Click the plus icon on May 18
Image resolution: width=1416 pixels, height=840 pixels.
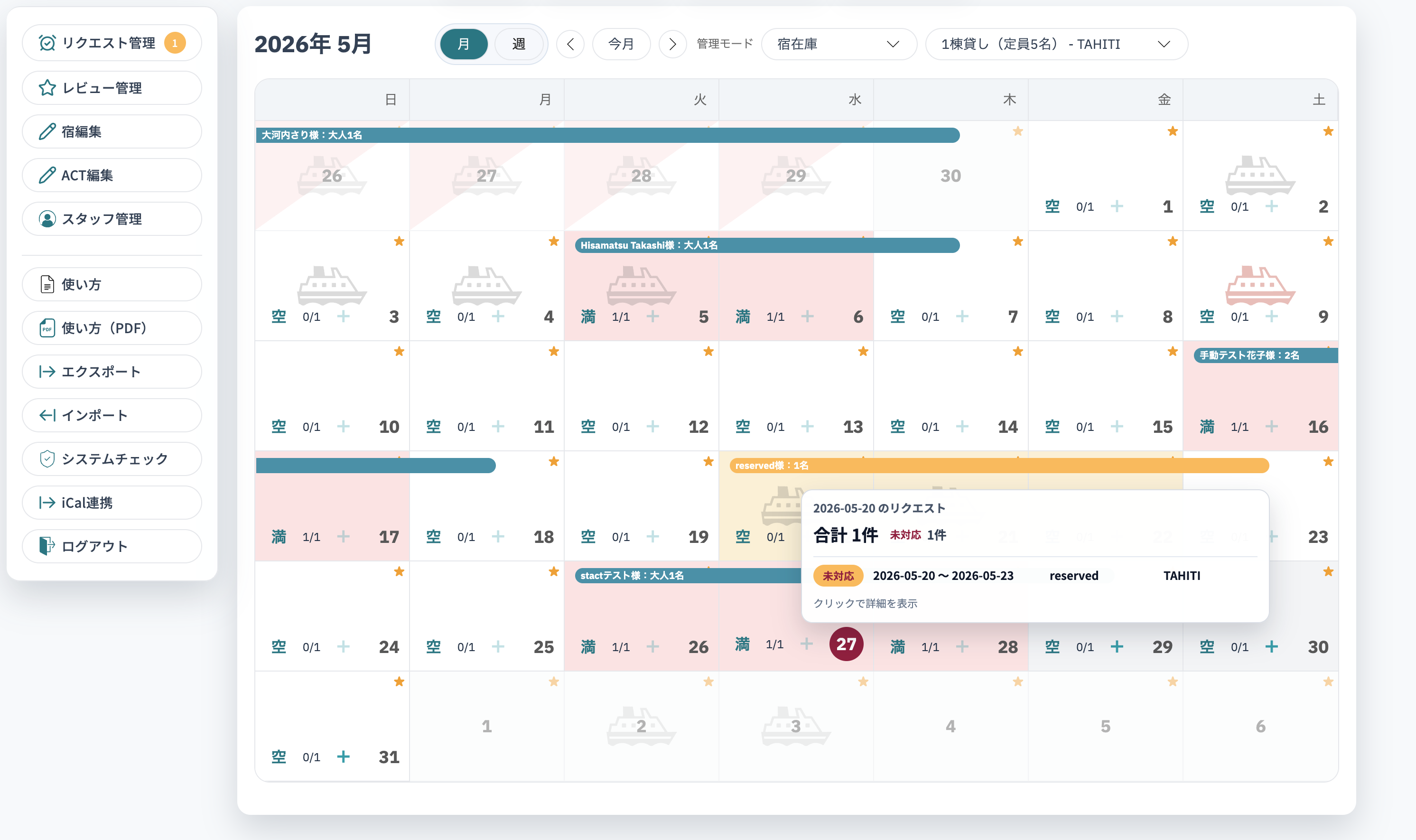[x=498, y=536]
